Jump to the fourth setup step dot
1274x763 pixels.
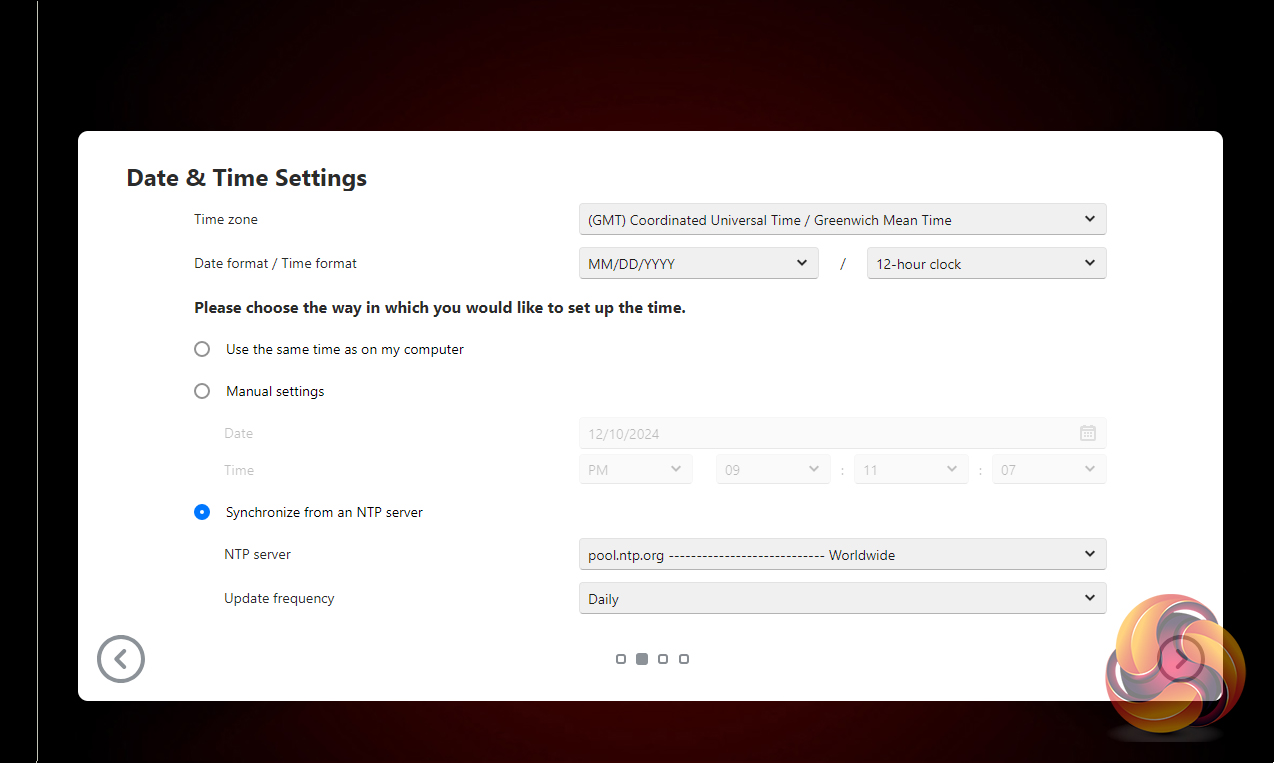[x=684, y=659]
